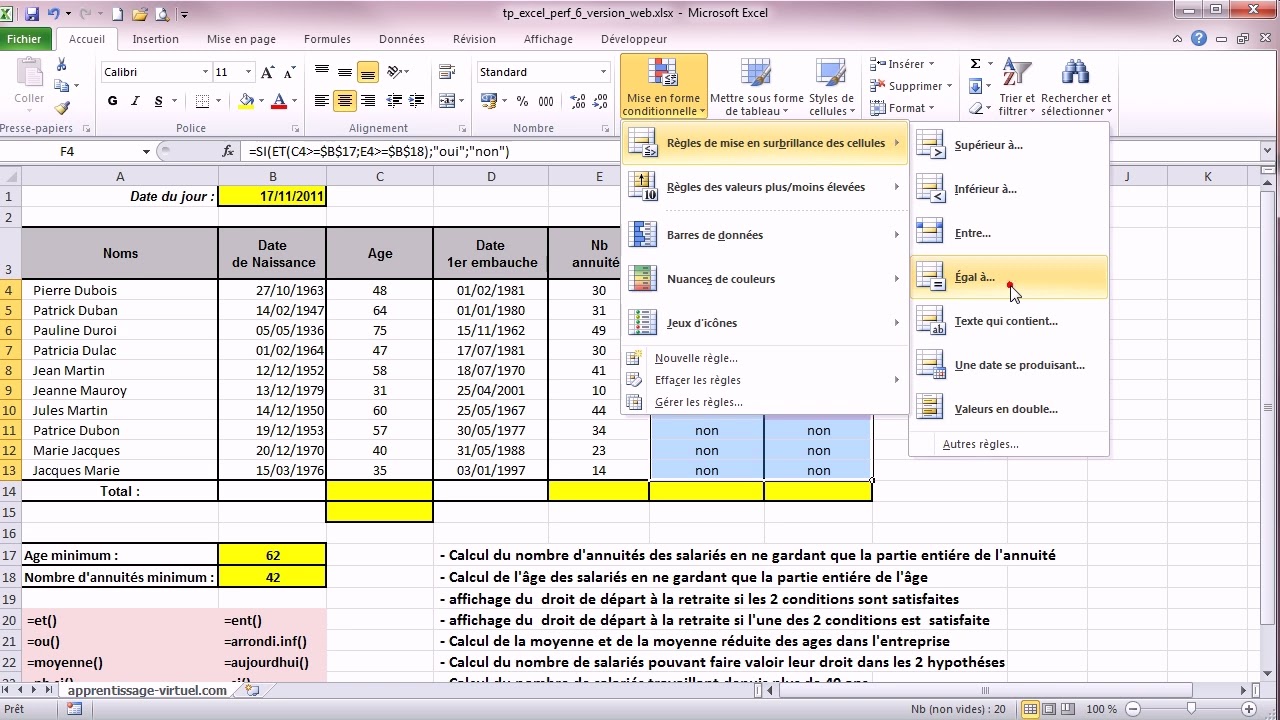Click the AutoSum sigma icon
Image resolution: width=1280 pixels, height=720 pixels.
[975, 64]
